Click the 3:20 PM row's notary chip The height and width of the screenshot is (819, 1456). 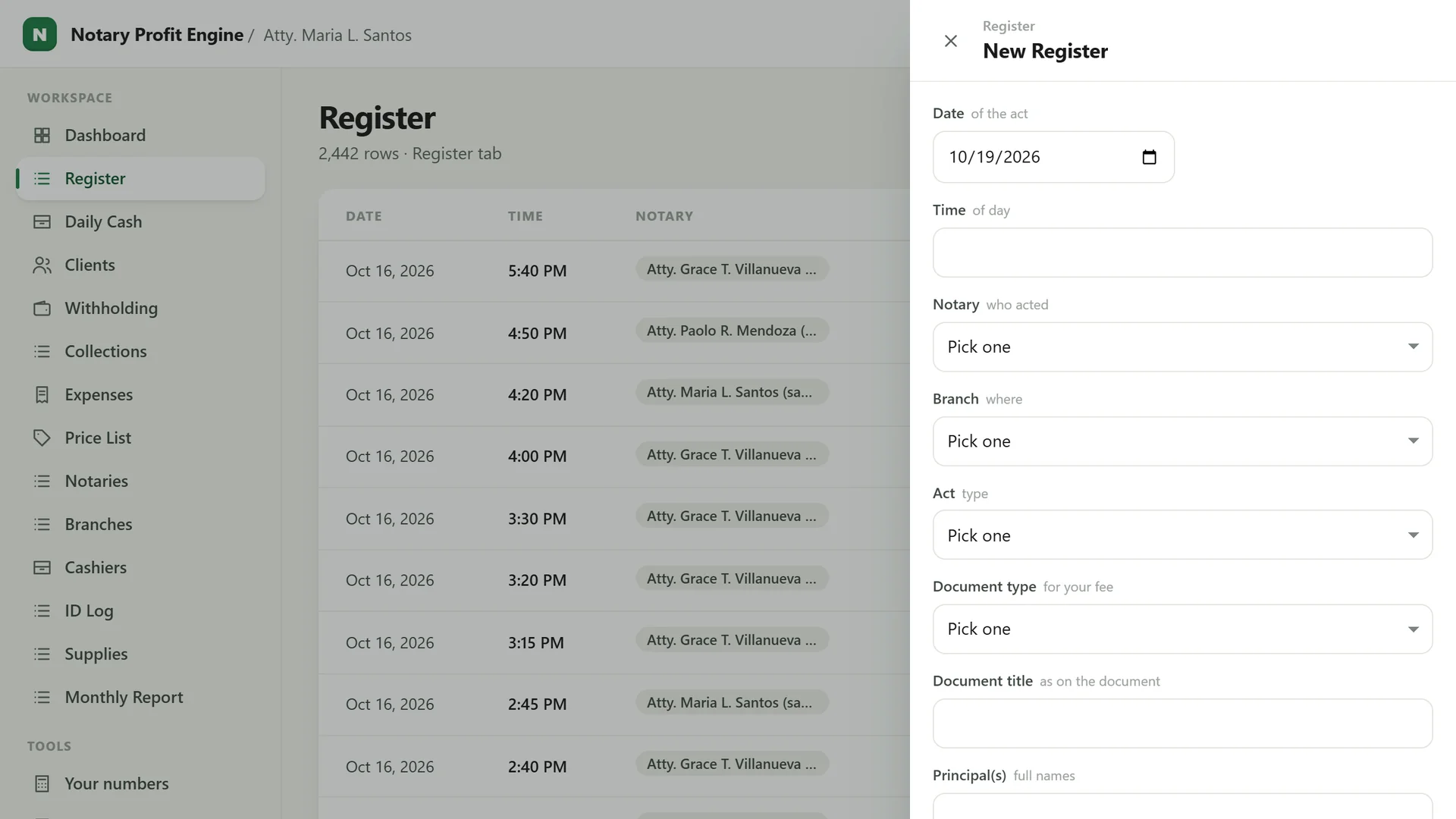tap(732, 579)
